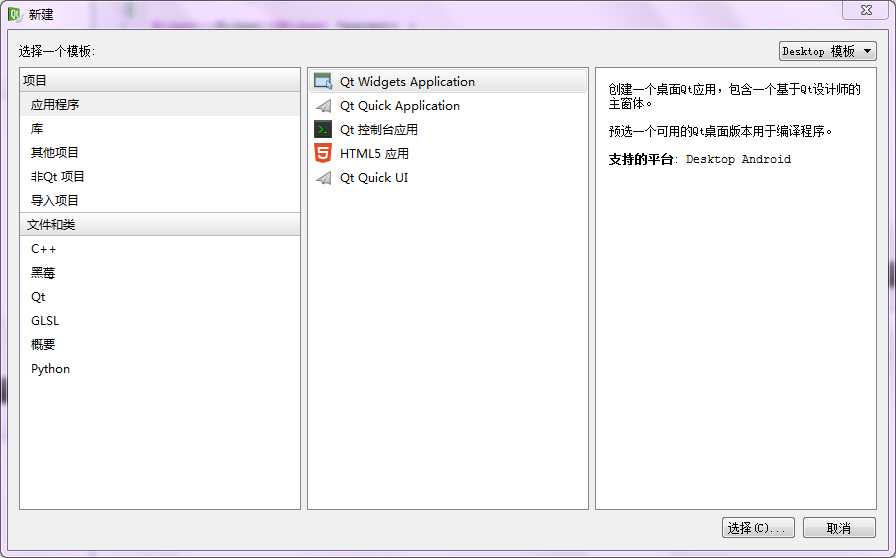Click the 项目 section header
The height and width of the screenshot is (558, 896).
point(159,80)
